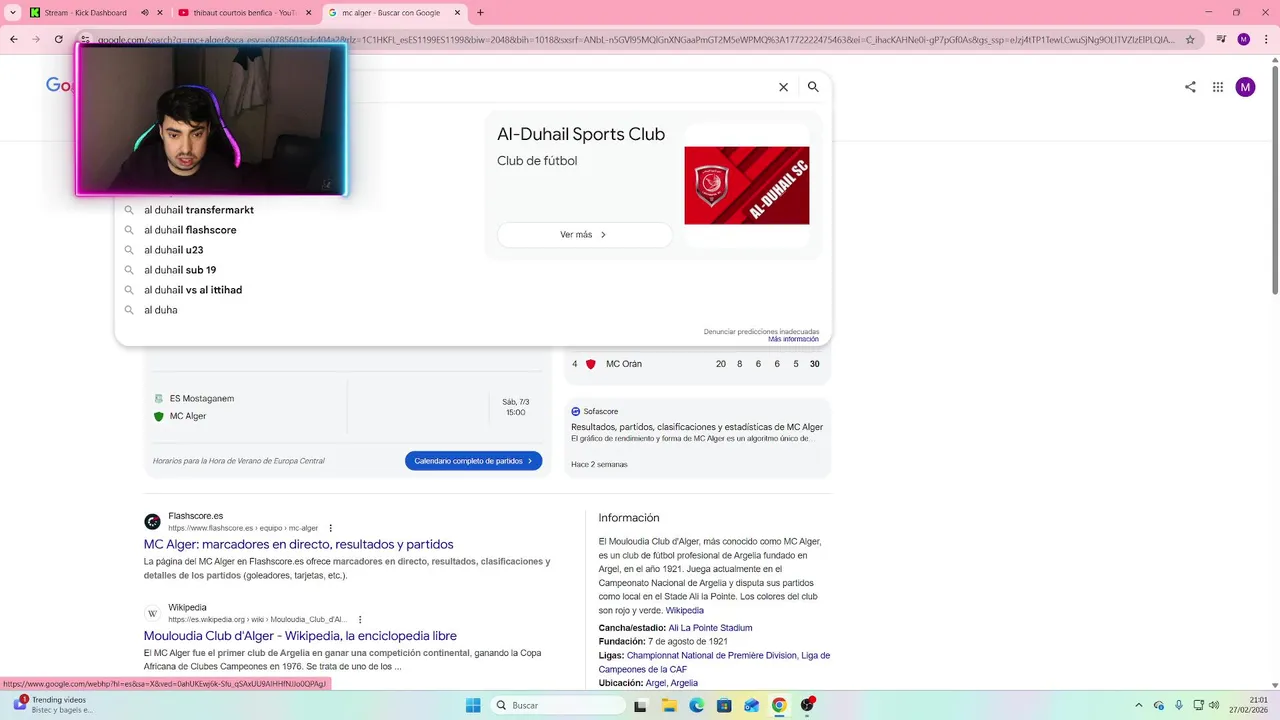Click the MC Orán standings row

coord(697,364)
